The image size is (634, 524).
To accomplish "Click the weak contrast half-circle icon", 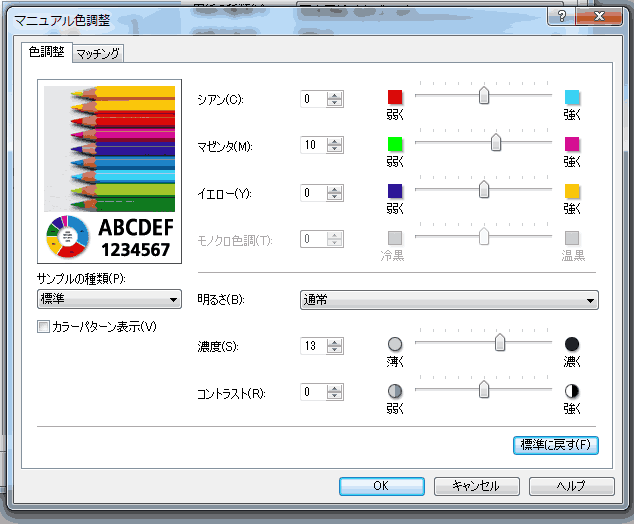I will [395, 391].
